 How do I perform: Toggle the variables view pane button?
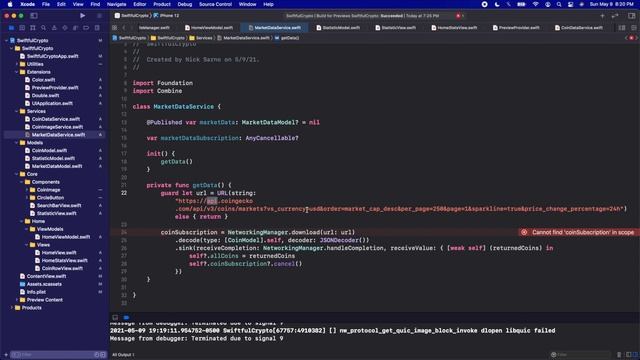click(x=629, y=355)
